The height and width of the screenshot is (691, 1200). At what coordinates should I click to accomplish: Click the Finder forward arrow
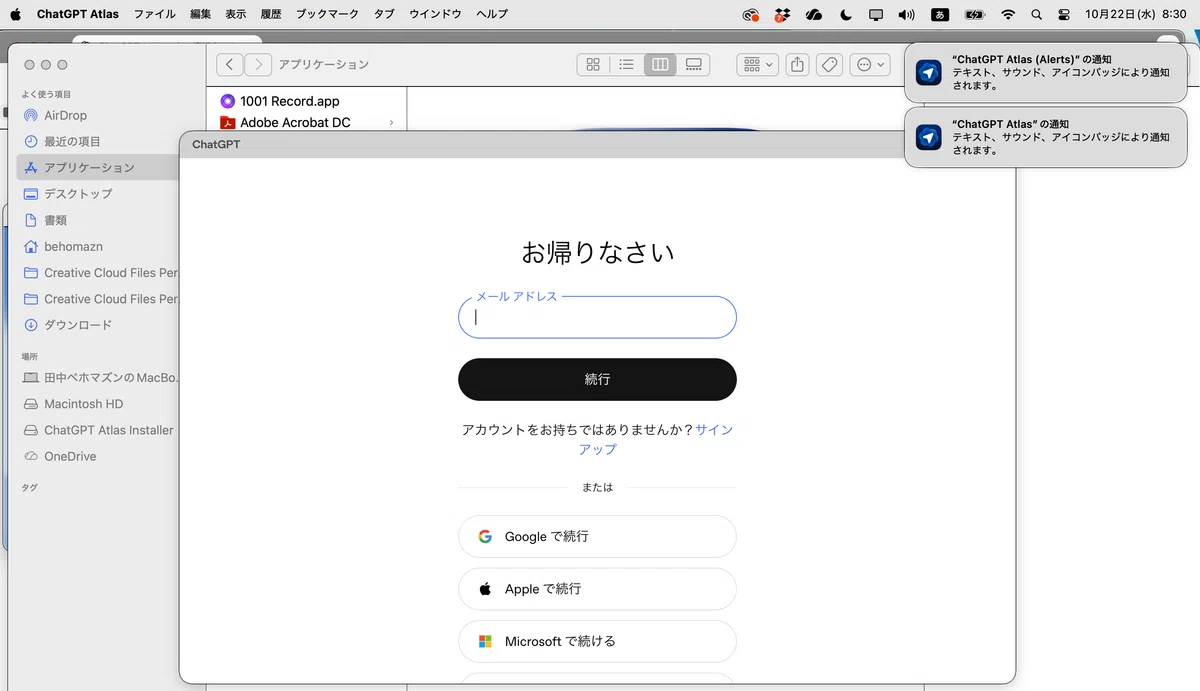[258, 64]
